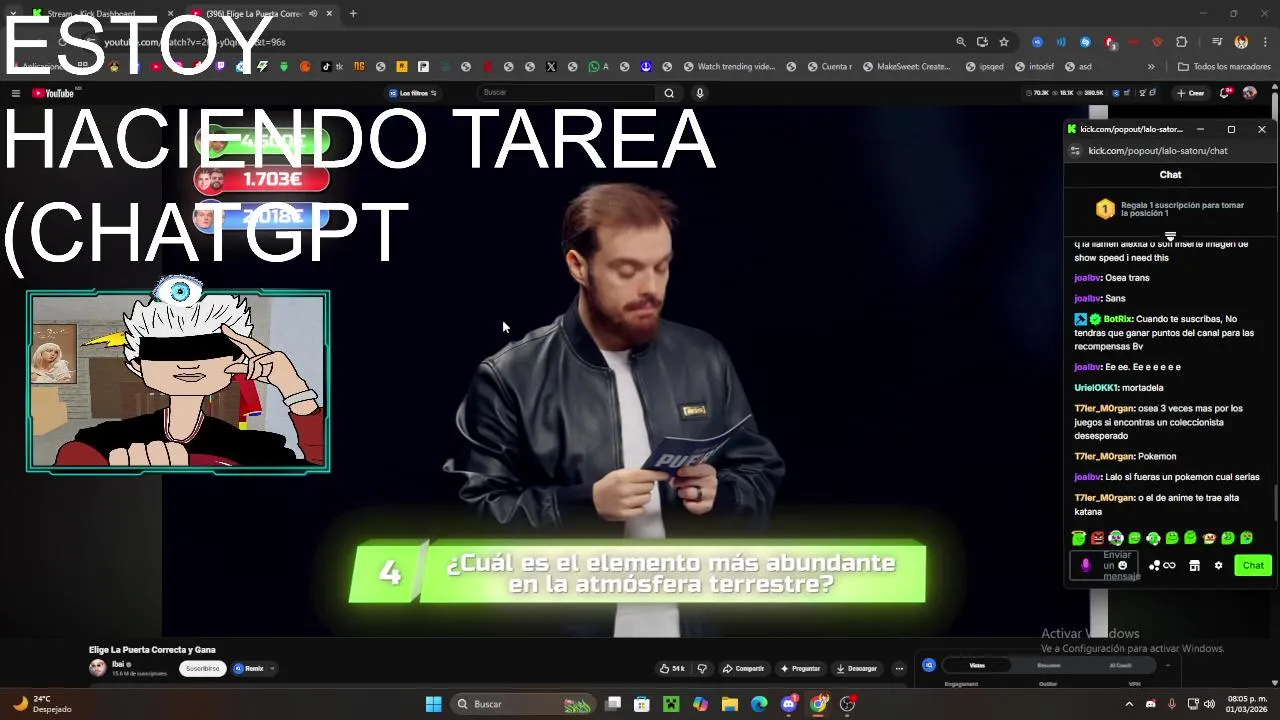Open more actions three-dot menu
The width and height of the screenshot is (1280, 720).
tap(899, 668)
